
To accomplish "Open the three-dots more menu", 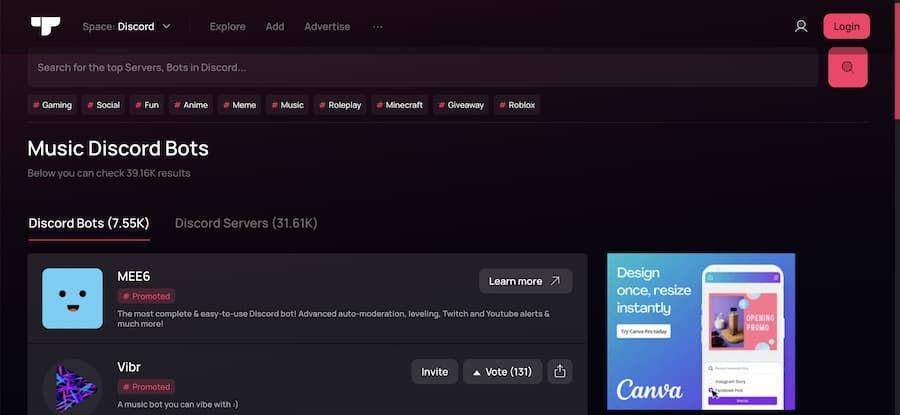I will 378,26.
